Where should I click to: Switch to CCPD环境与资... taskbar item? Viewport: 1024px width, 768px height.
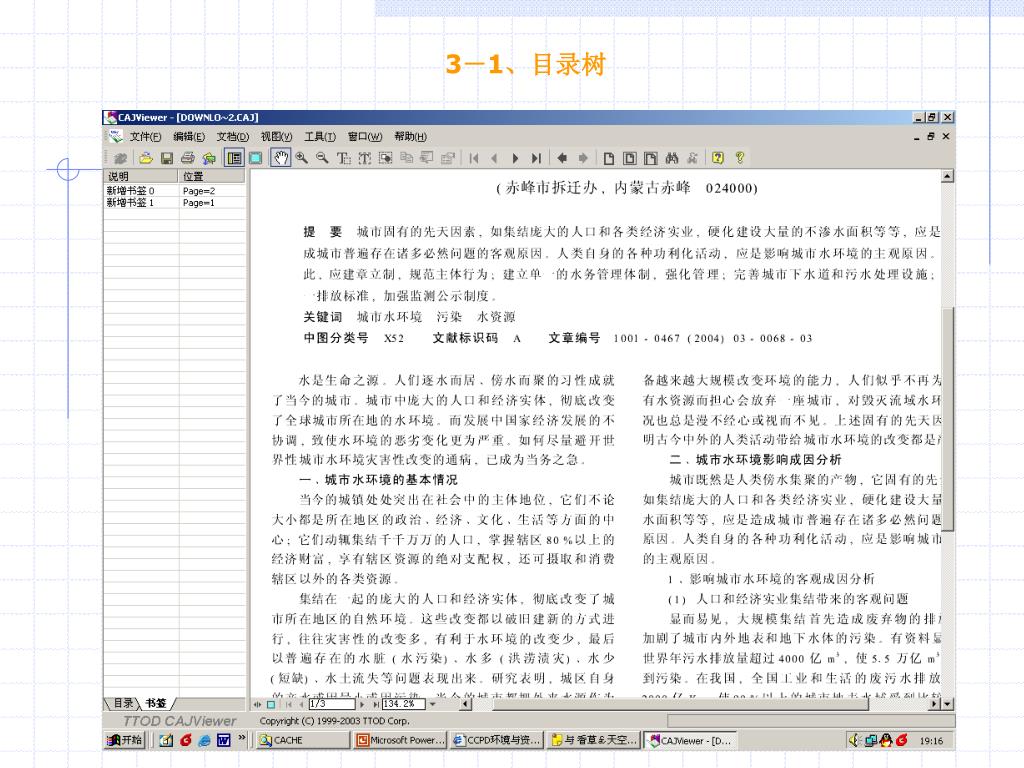[x=497, y=740]
